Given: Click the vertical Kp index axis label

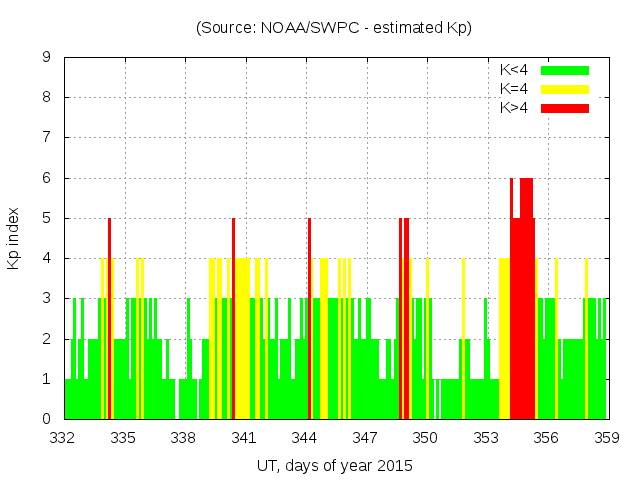Looking at the screenshot, I should pos(14,238).
